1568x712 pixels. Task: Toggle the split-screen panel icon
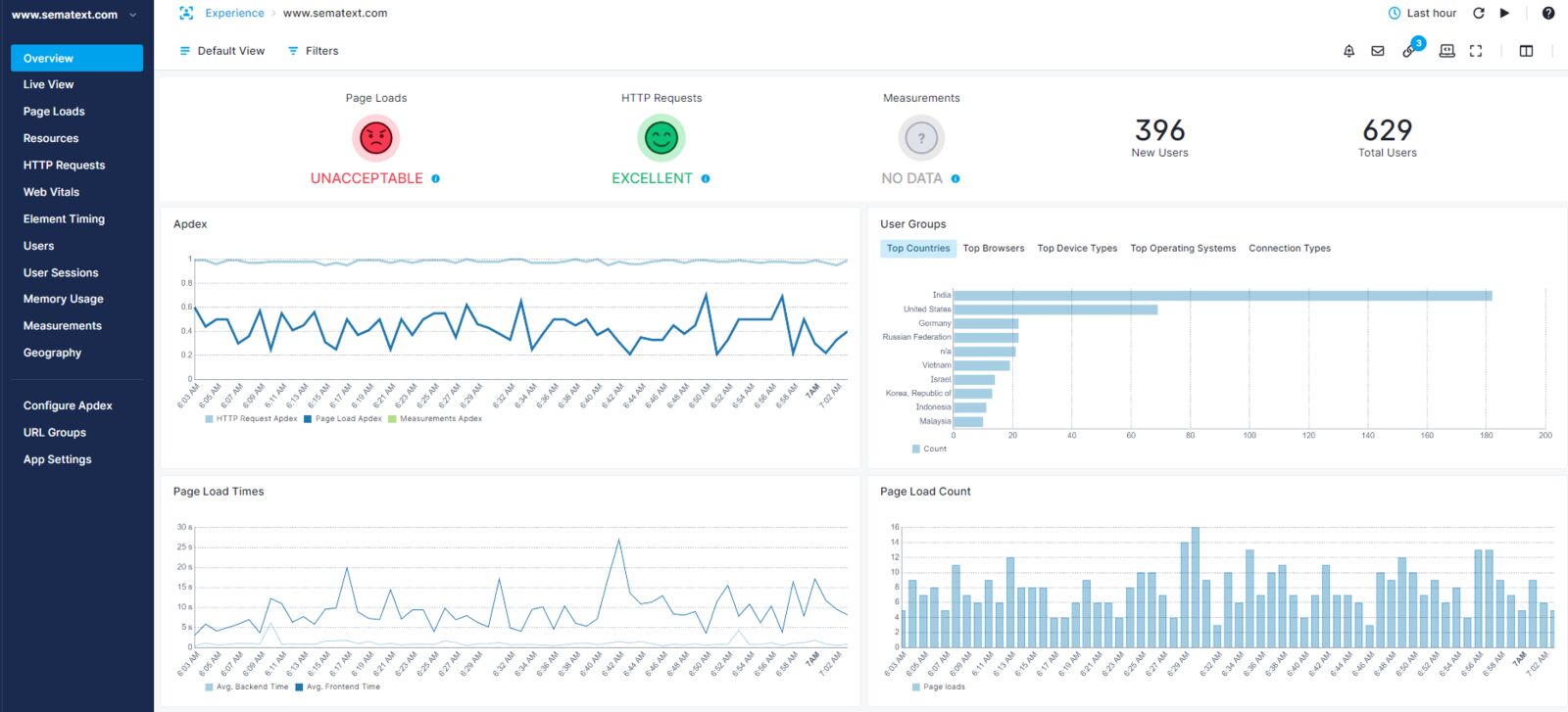coord(1526,51)
